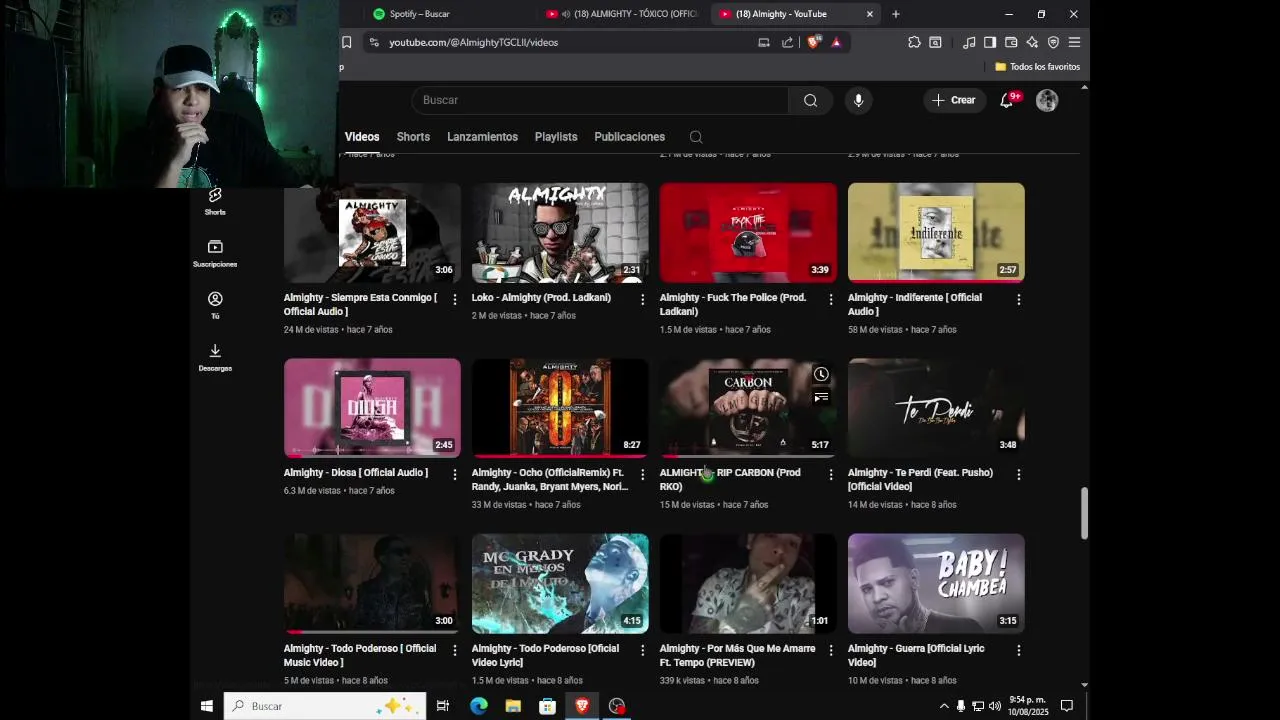Open a new browser tab

[x=895, y=14]
